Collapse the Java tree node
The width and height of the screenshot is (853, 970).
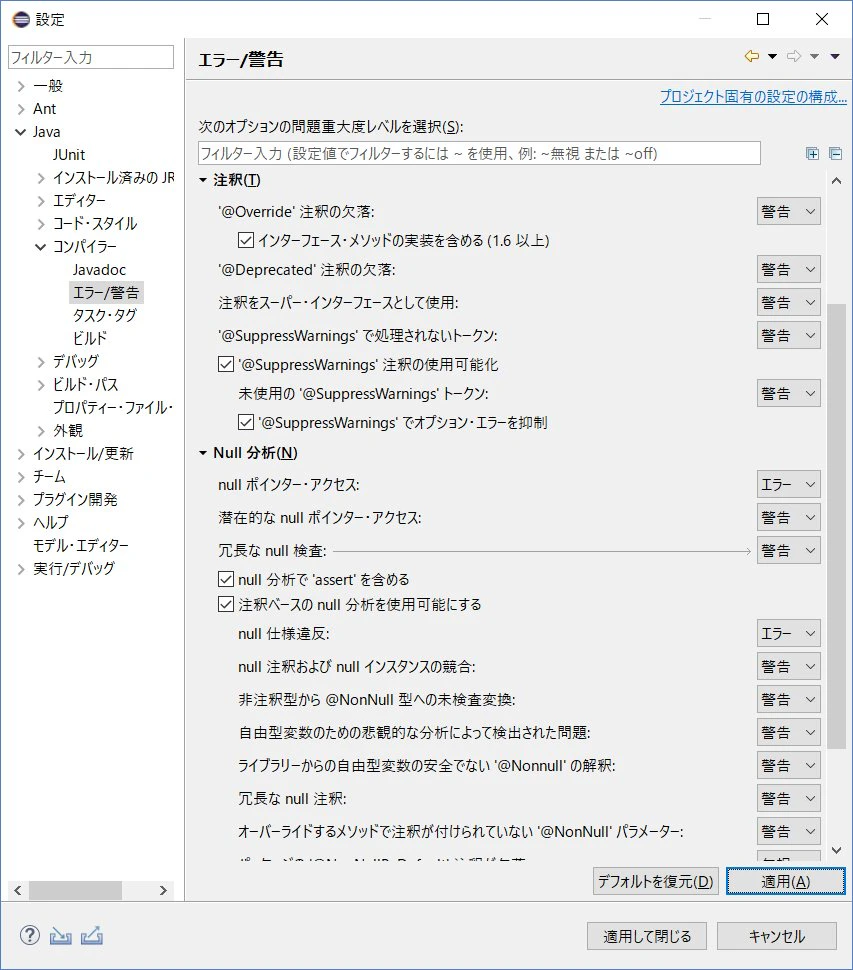(21, 132)
